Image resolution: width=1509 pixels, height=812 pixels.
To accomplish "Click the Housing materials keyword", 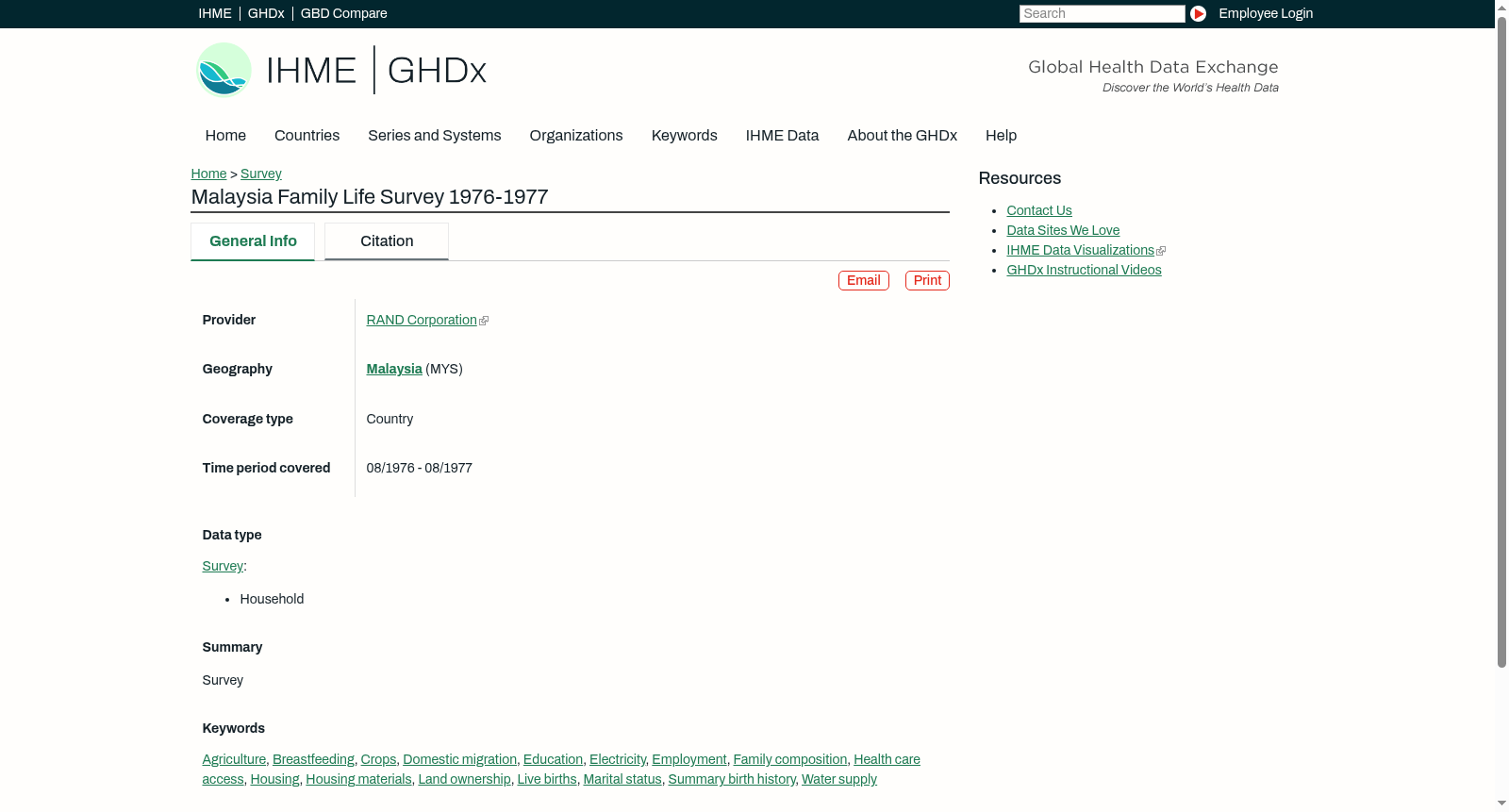I will pos(358,780).
